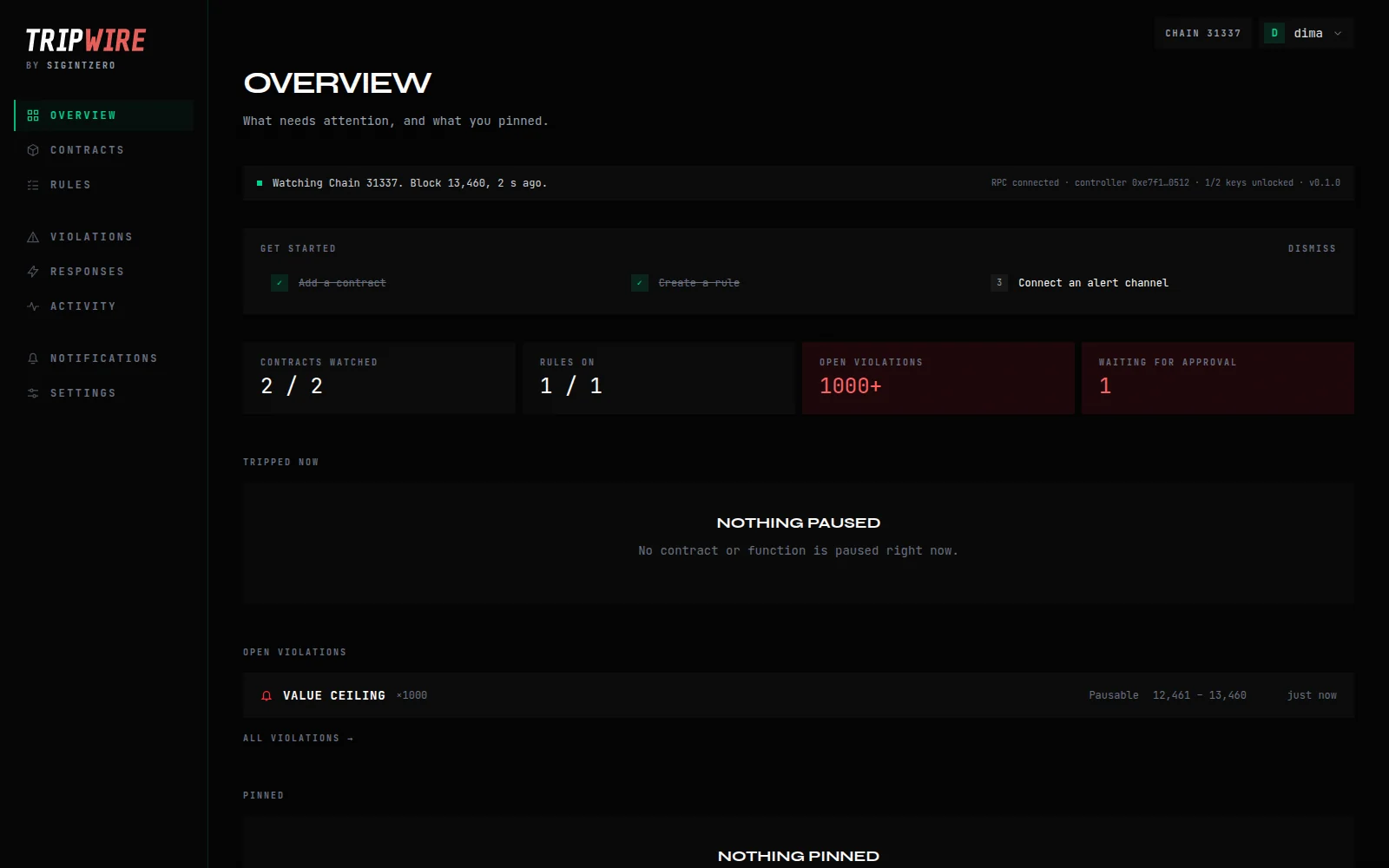Open the Notifications section label
The height and width of the screenshot is (868, 1389).
(x=104, y=358)
